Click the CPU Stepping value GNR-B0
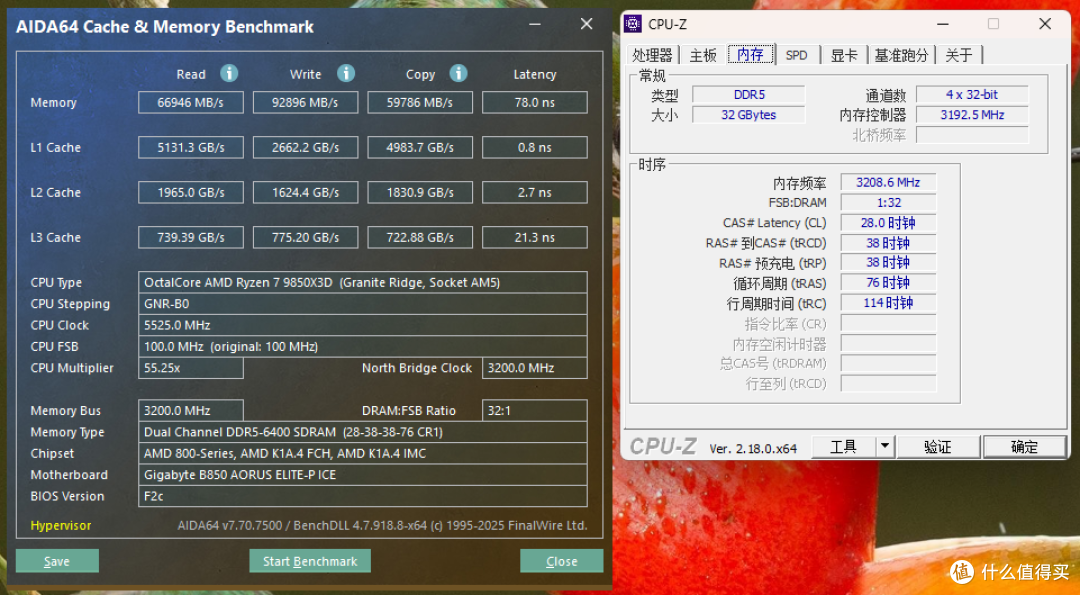1080x595 pixels. [x=363, y=304]
